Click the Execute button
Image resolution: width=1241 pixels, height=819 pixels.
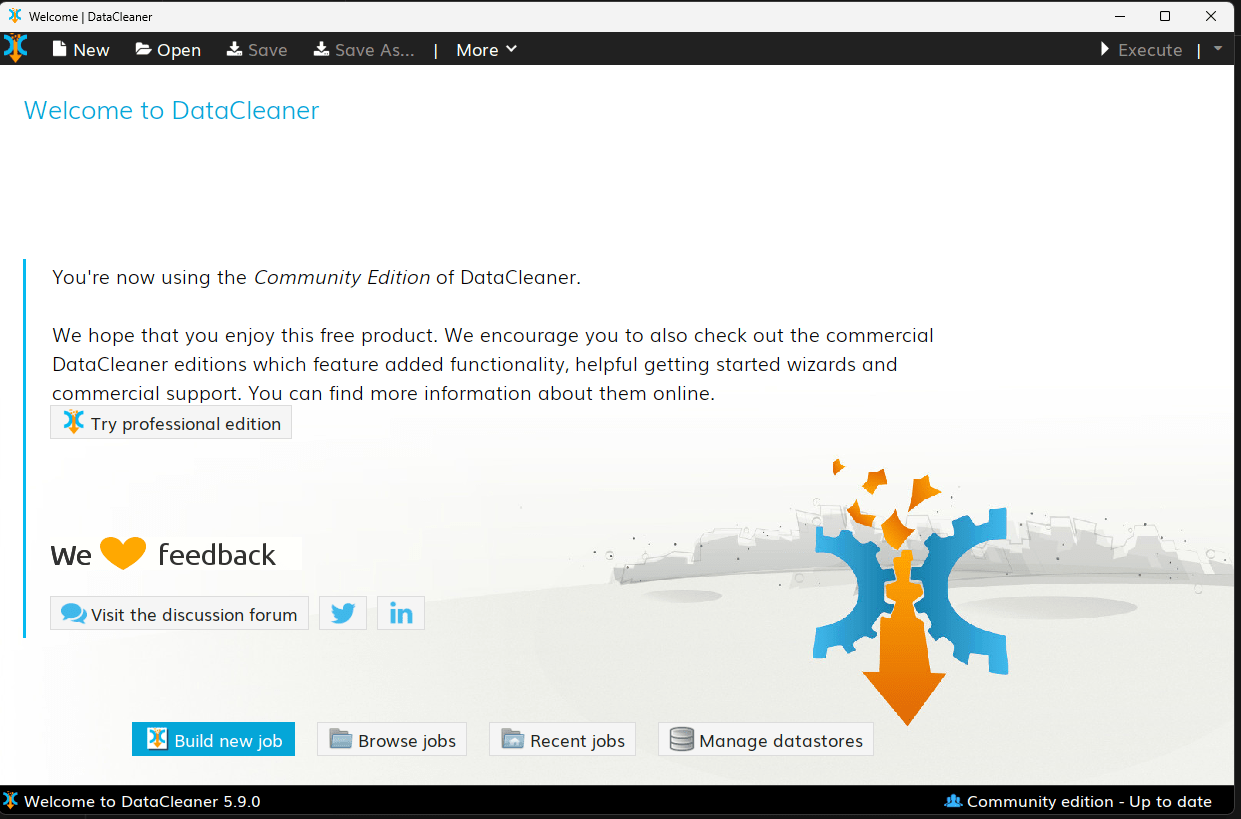coord(1141,50)
